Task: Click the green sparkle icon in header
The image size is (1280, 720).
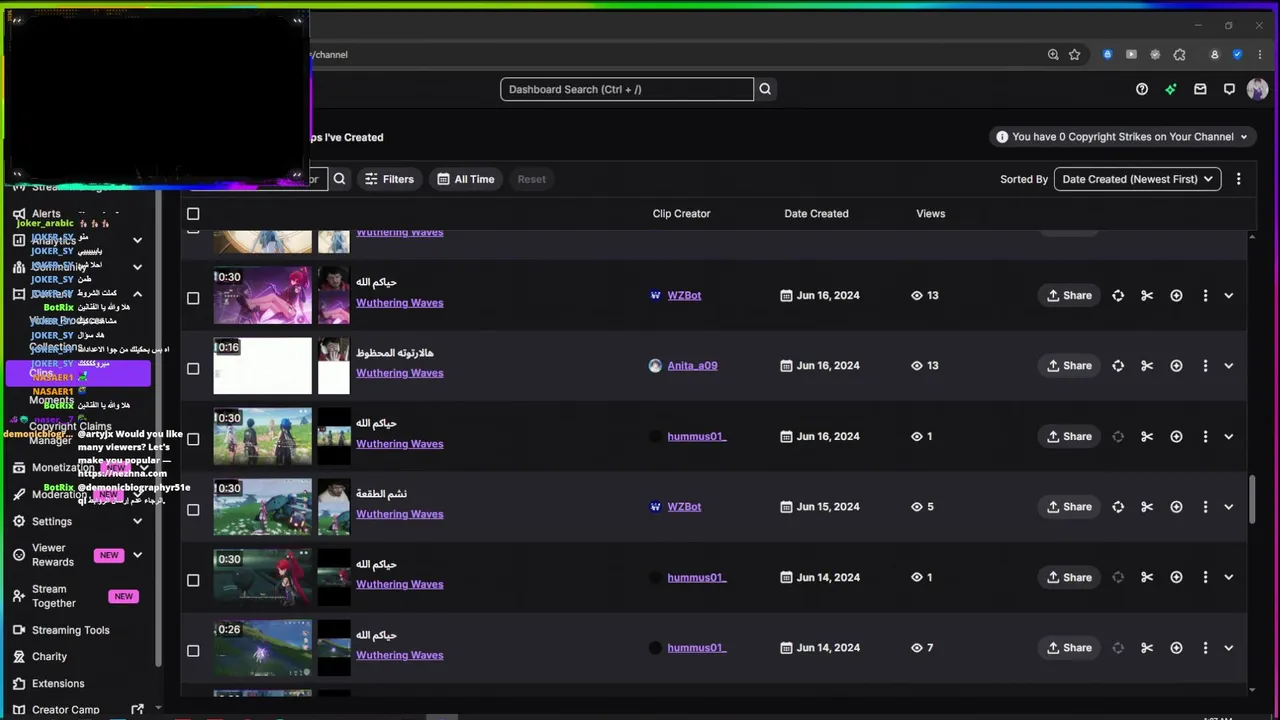Action: (x=1171, y=89)
